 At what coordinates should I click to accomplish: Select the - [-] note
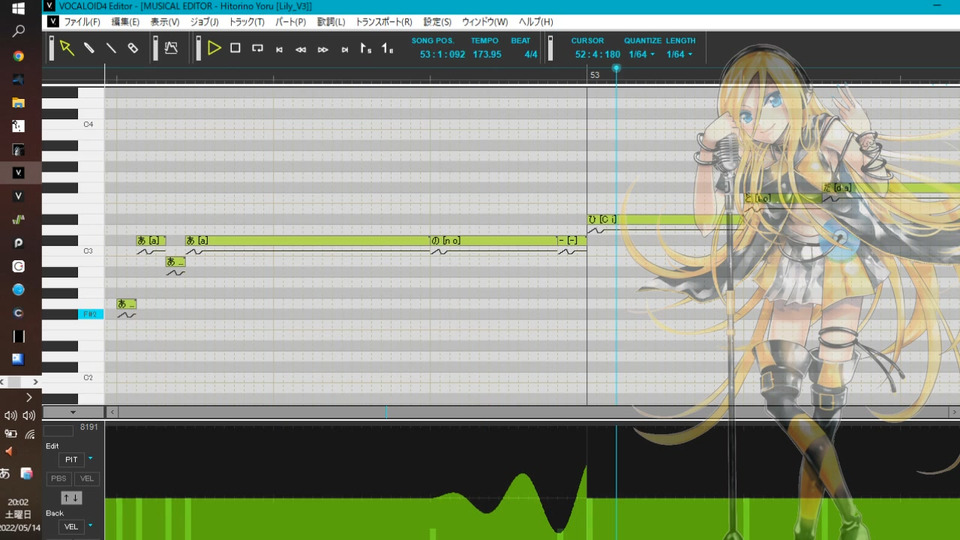pos(572,241)
